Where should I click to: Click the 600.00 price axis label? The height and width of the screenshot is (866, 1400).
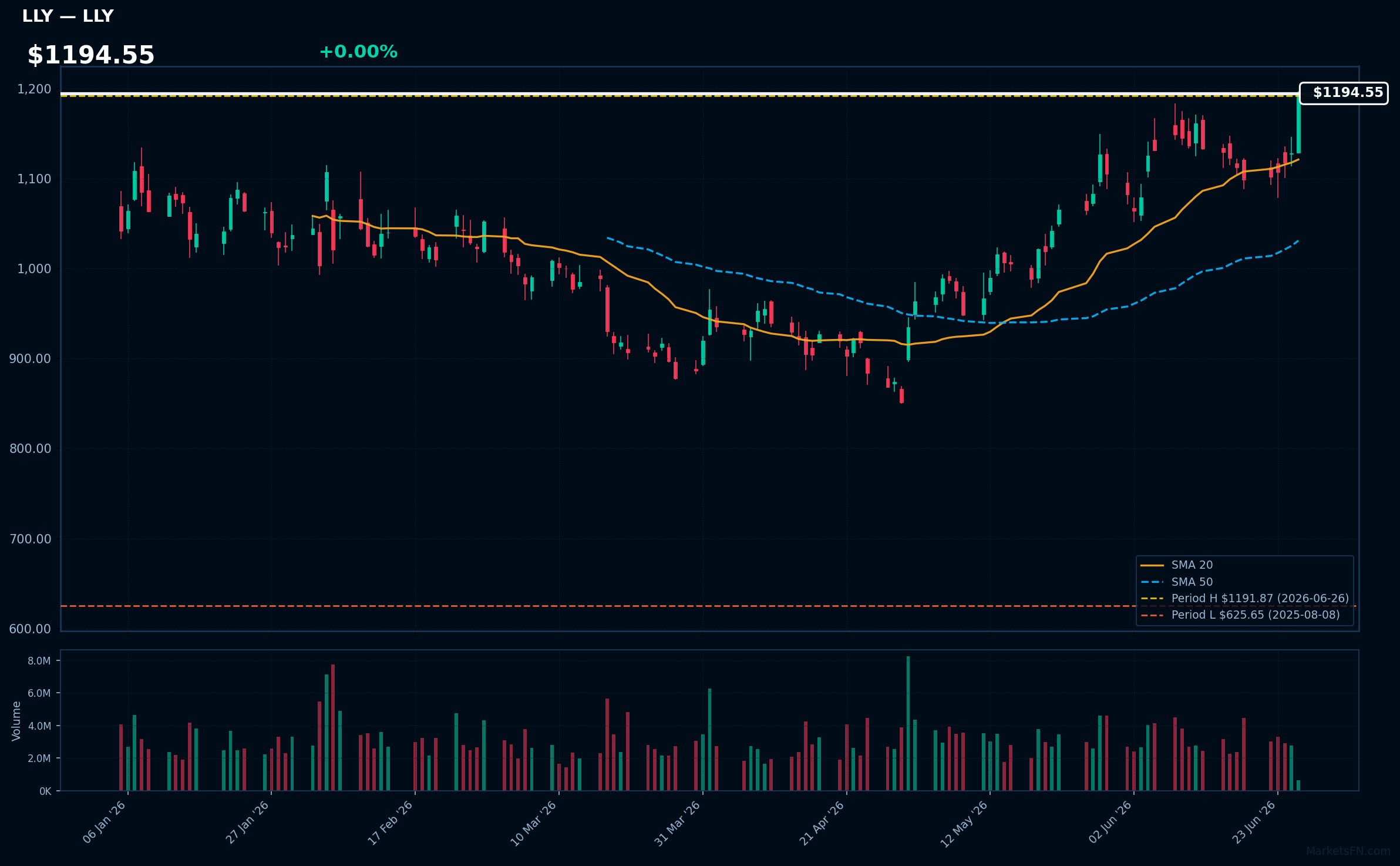pyautogui.click(x=31, y=629)
